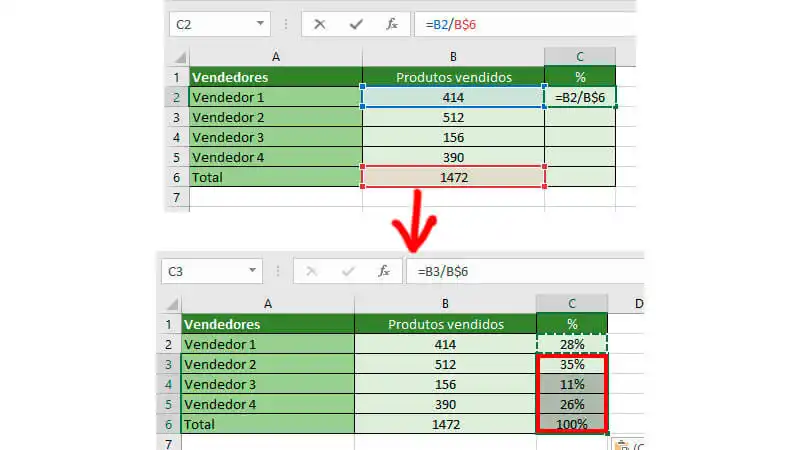The width and height of the screenshot is (800, 450).
Task: Click the greyed Enter checkmark beside the C3 Name Box
Action: [x=348, y=271]
